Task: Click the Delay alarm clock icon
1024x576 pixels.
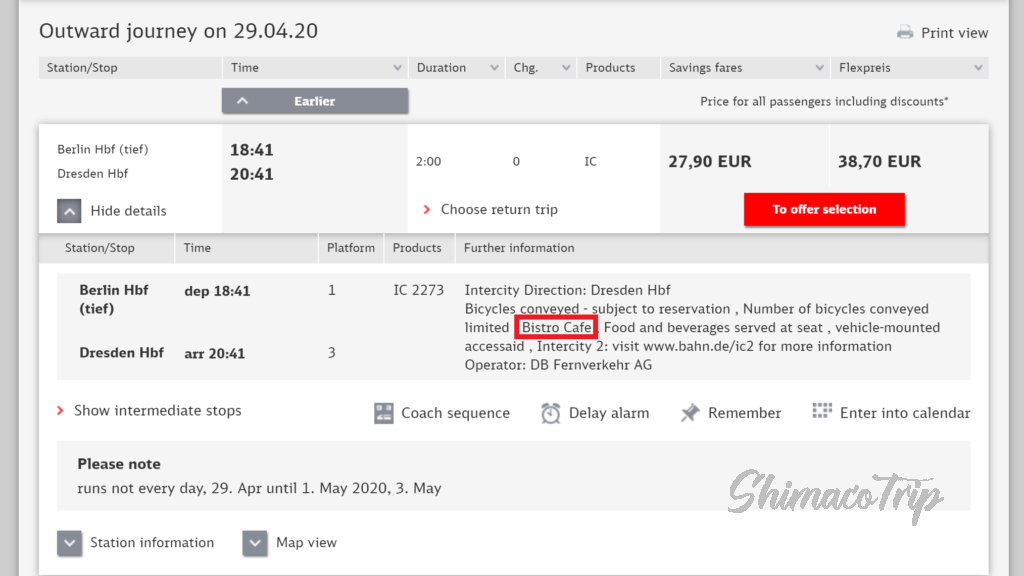Action: coord(551,413)
